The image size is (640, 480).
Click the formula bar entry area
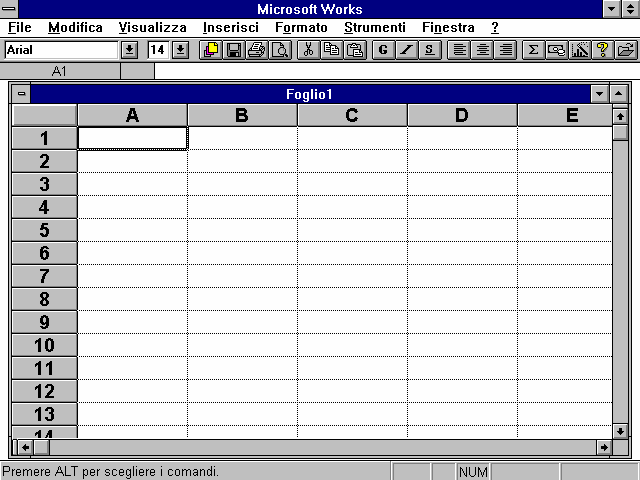[x=396, y=71]
